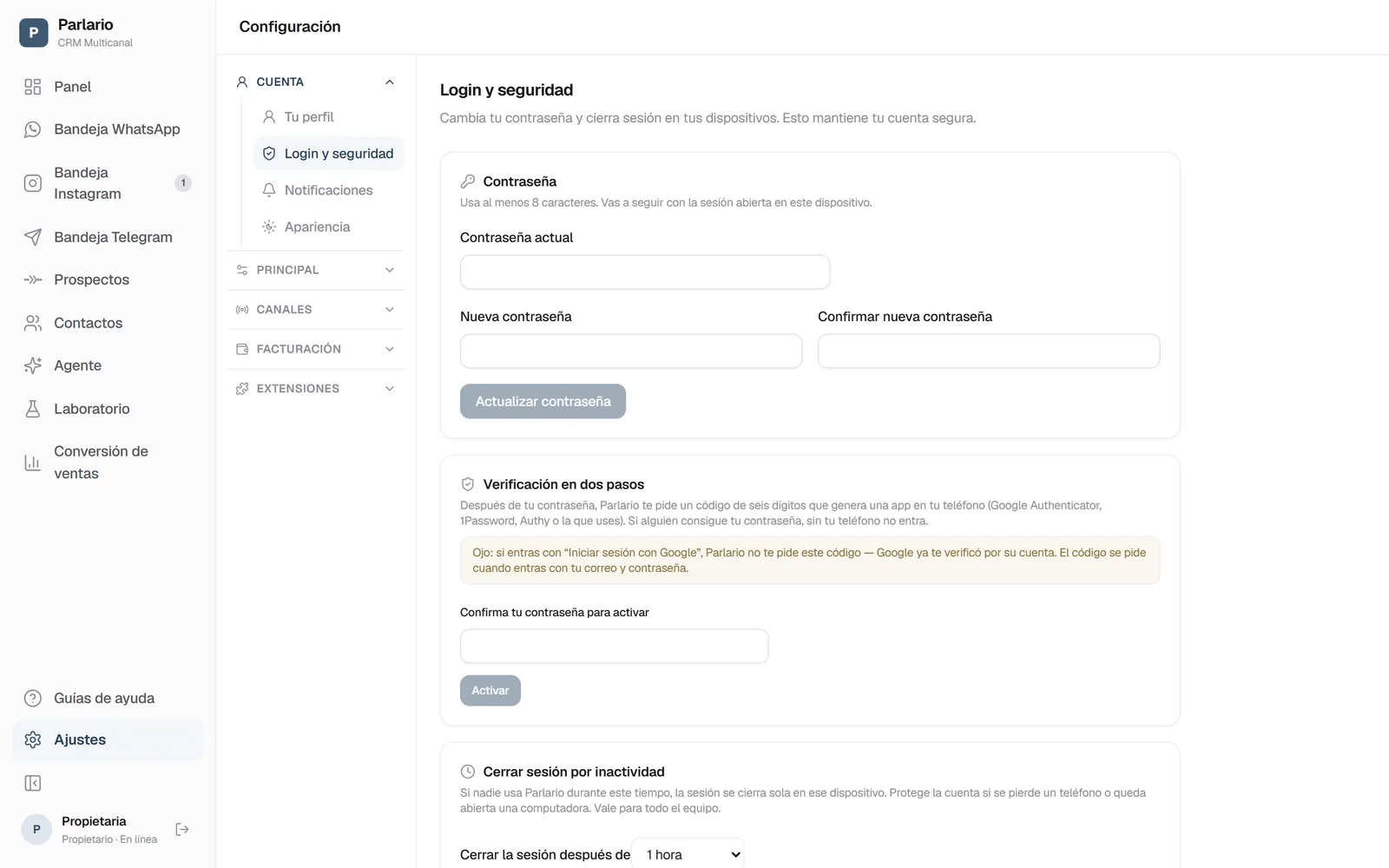Click the Actualizar contraseña button
The width and height of the screenshot is (1389, 868).
[543, 401]
